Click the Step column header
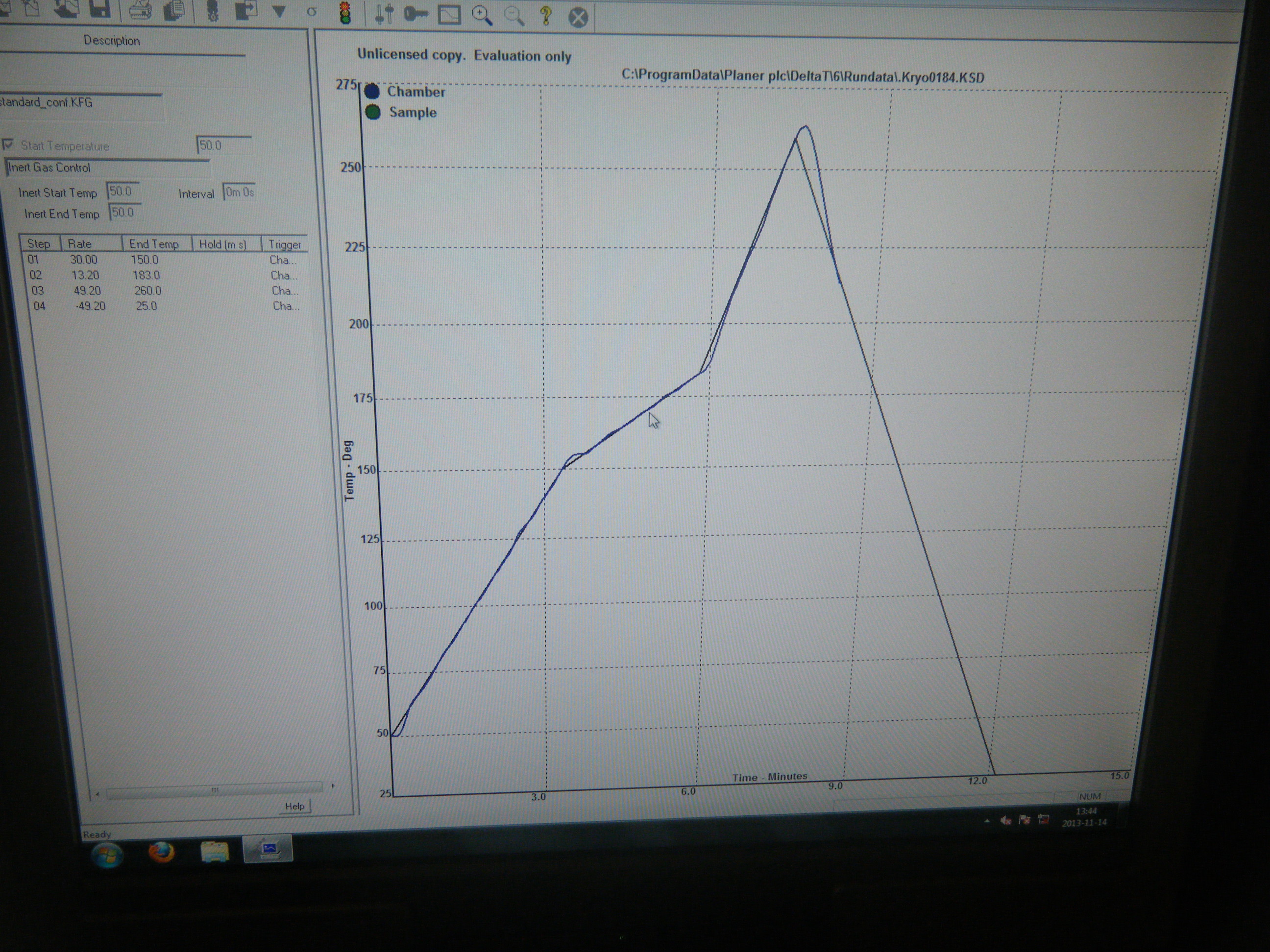 pyautogui.click(x=40, y=243)
